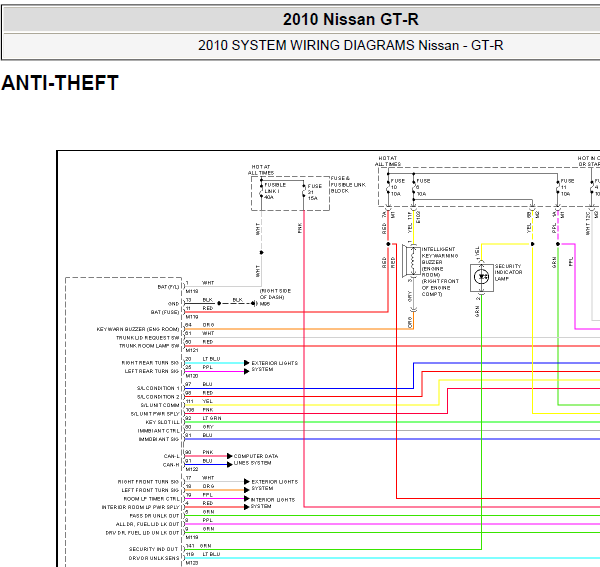Screen dimensions: 600x567
Task: Click the M95 ground point symbol
Action: pyautogui.click(x=254, y=303)
